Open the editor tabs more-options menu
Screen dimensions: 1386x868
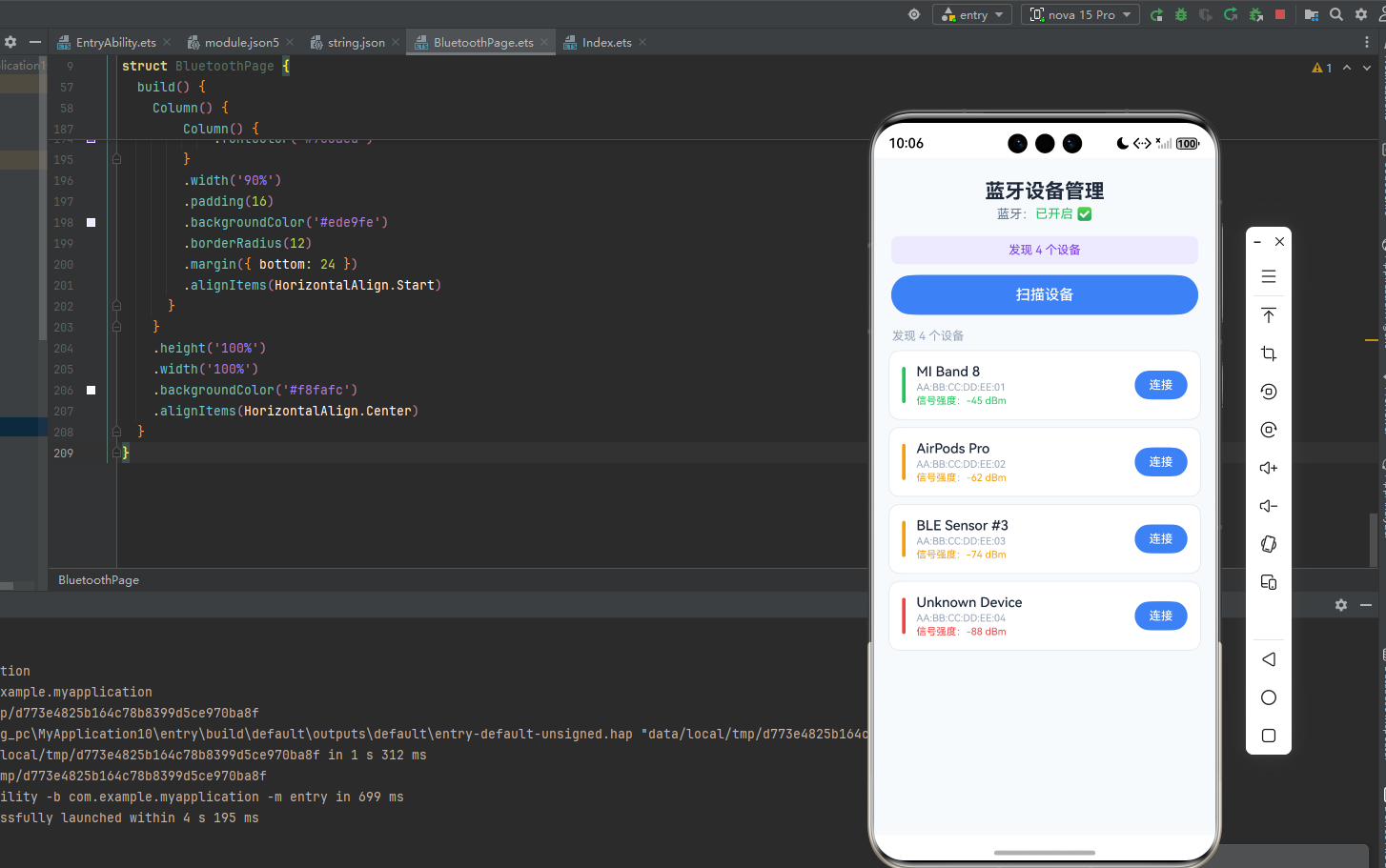pos(1367,42)
